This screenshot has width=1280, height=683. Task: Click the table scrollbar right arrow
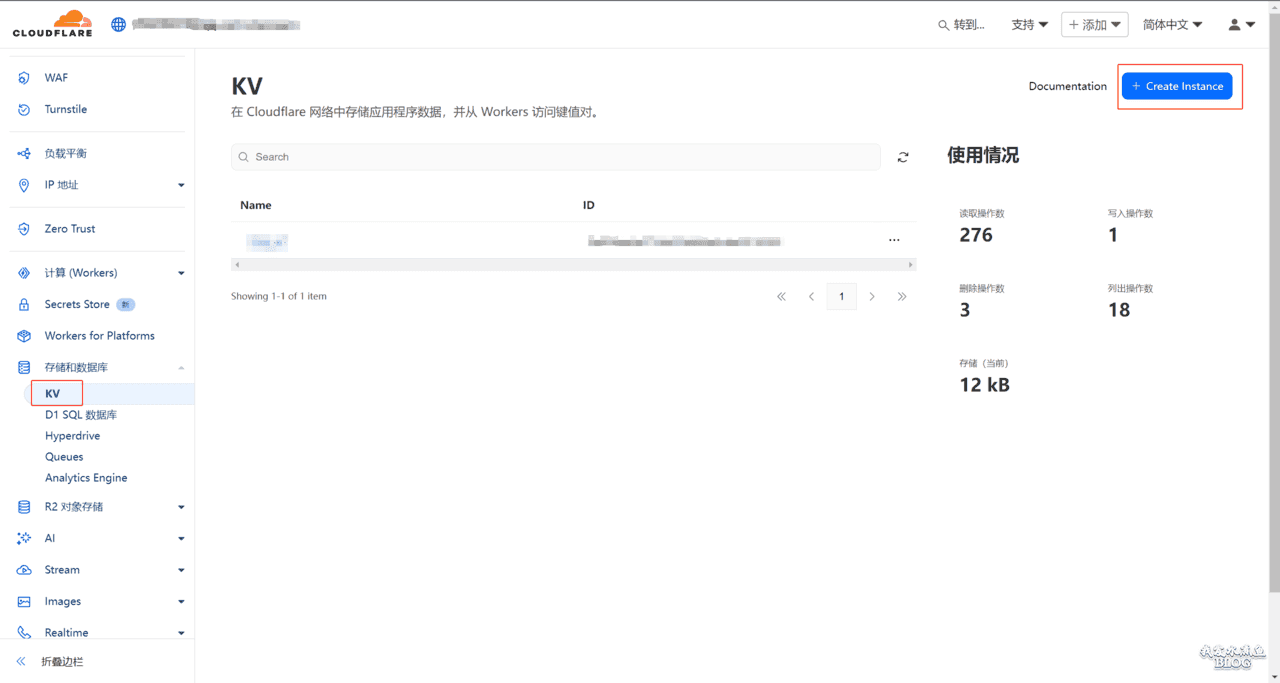click(x=911, y=265)
